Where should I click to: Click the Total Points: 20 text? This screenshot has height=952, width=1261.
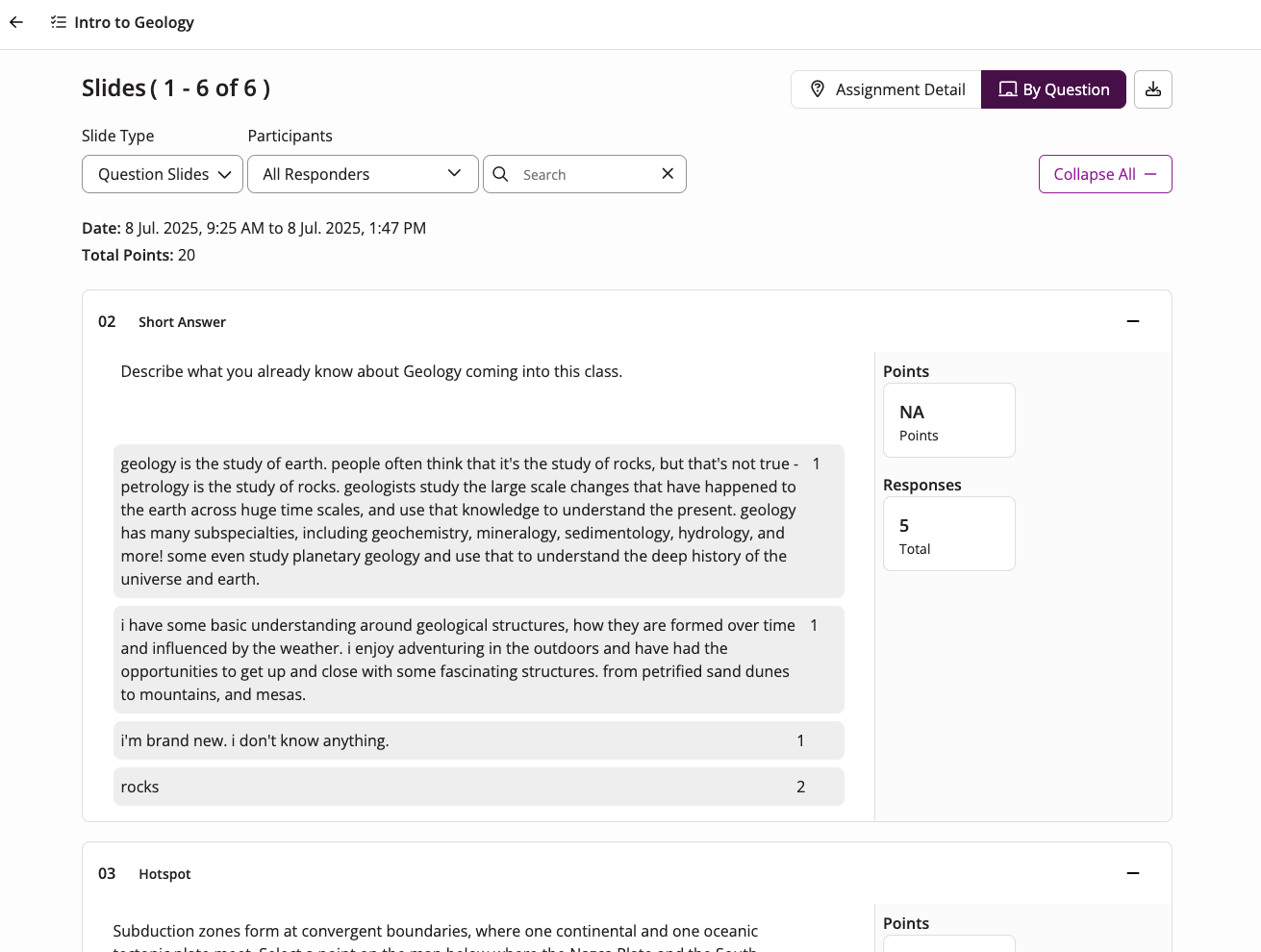click(x=139, y=255)
